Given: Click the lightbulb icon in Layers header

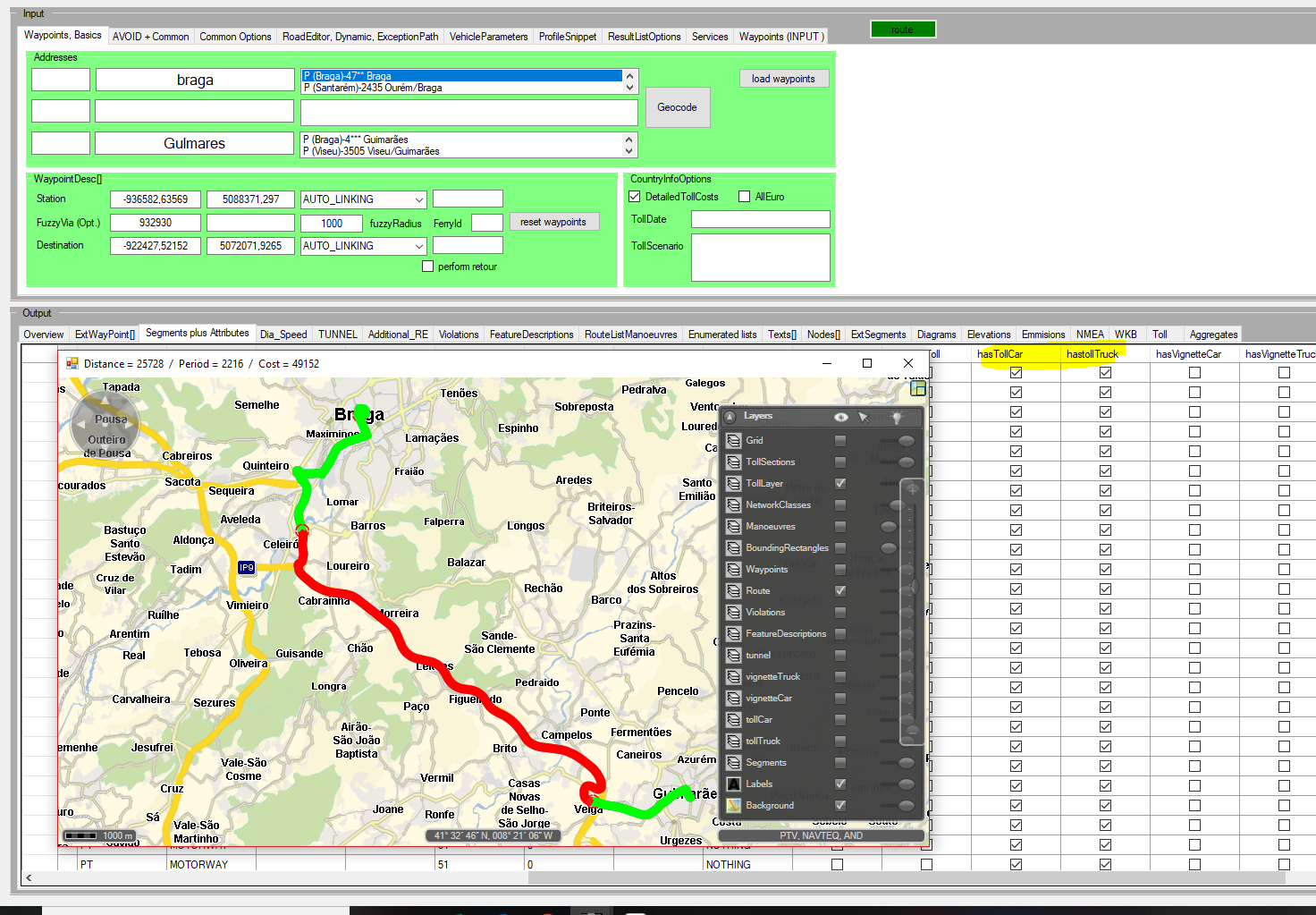Looking at the screenshot, I should pyautogui.click(x=897, y=417).
